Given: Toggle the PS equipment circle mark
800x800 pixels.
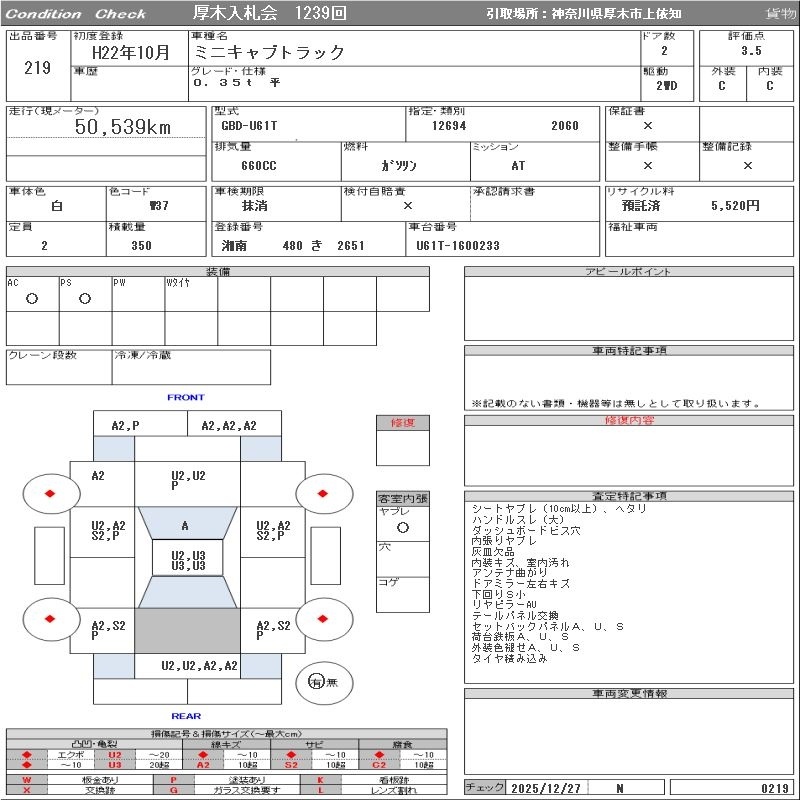Looking at the screenshot, I should [x=84, y=299].
